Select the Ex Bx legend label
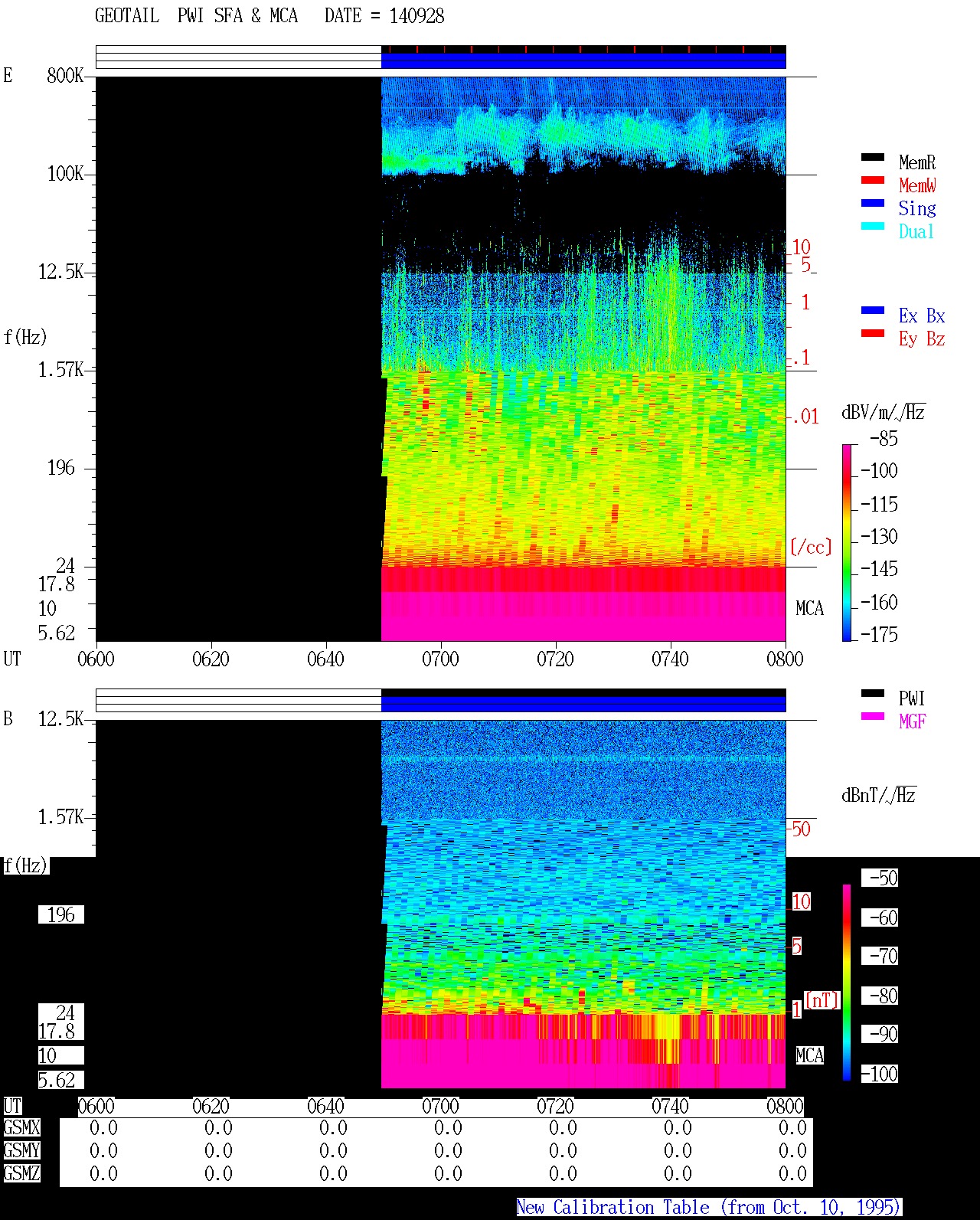The image size is (980, 1220). tap(922, 316)
